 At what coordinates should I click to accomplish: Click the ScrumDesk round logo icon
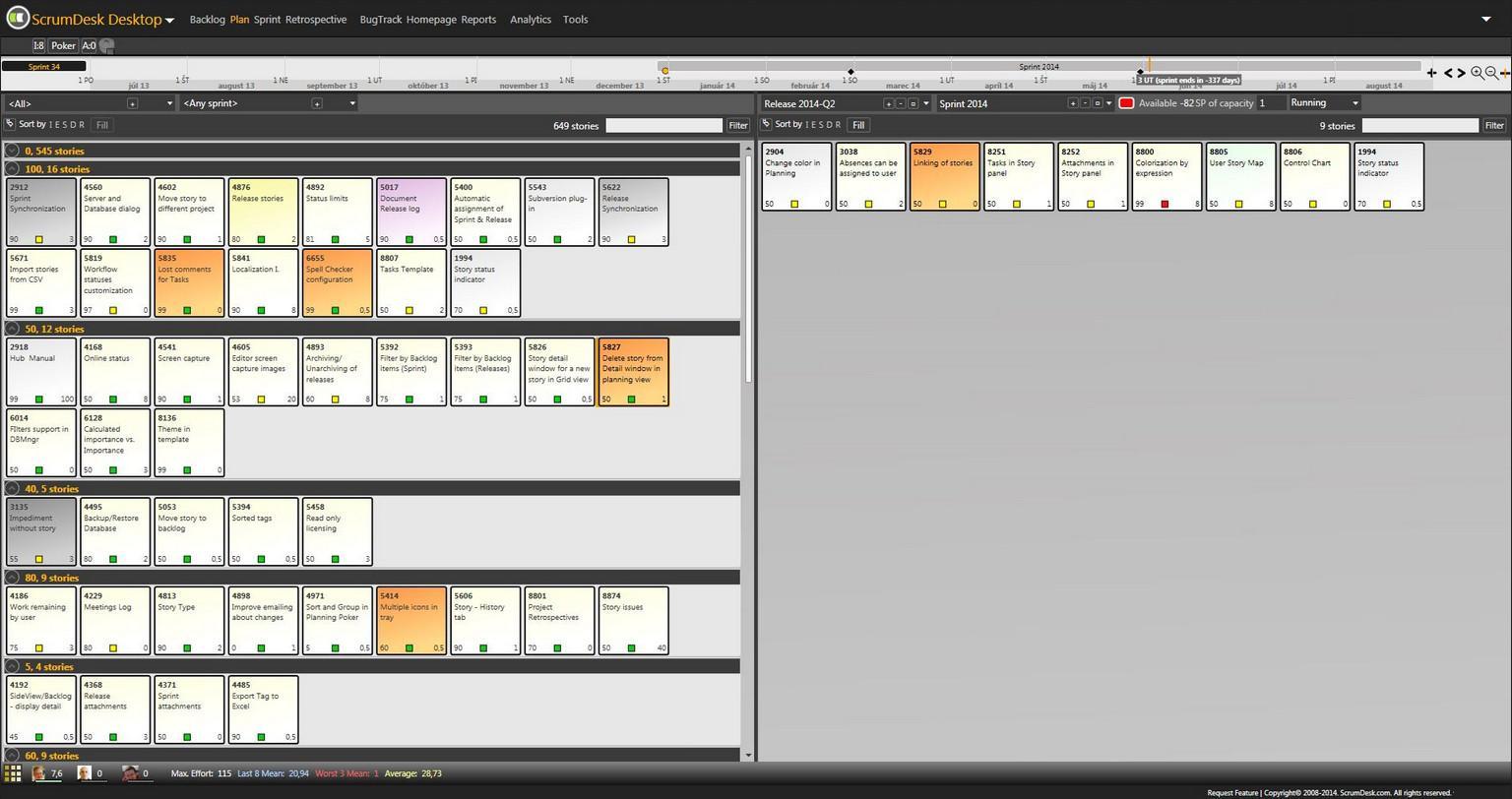(x=17, y=18)
